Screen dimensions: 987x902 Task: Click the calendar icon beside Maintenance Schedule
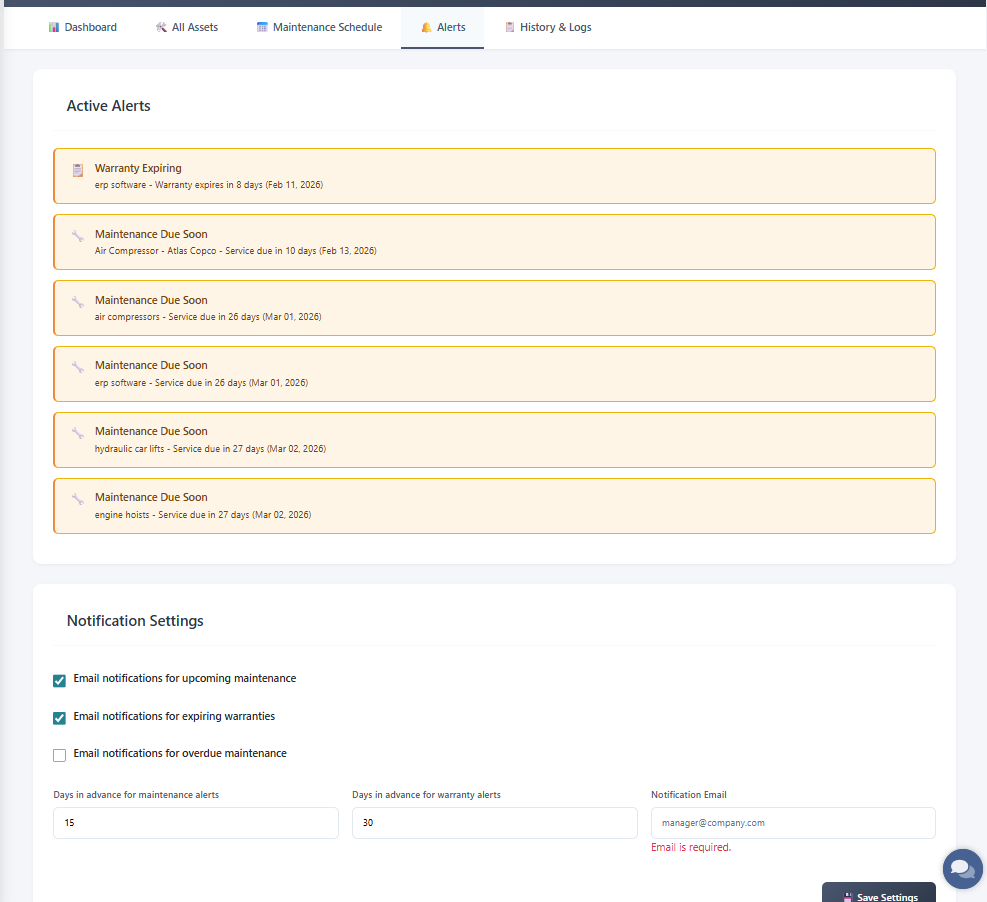[x=262, y=28]
